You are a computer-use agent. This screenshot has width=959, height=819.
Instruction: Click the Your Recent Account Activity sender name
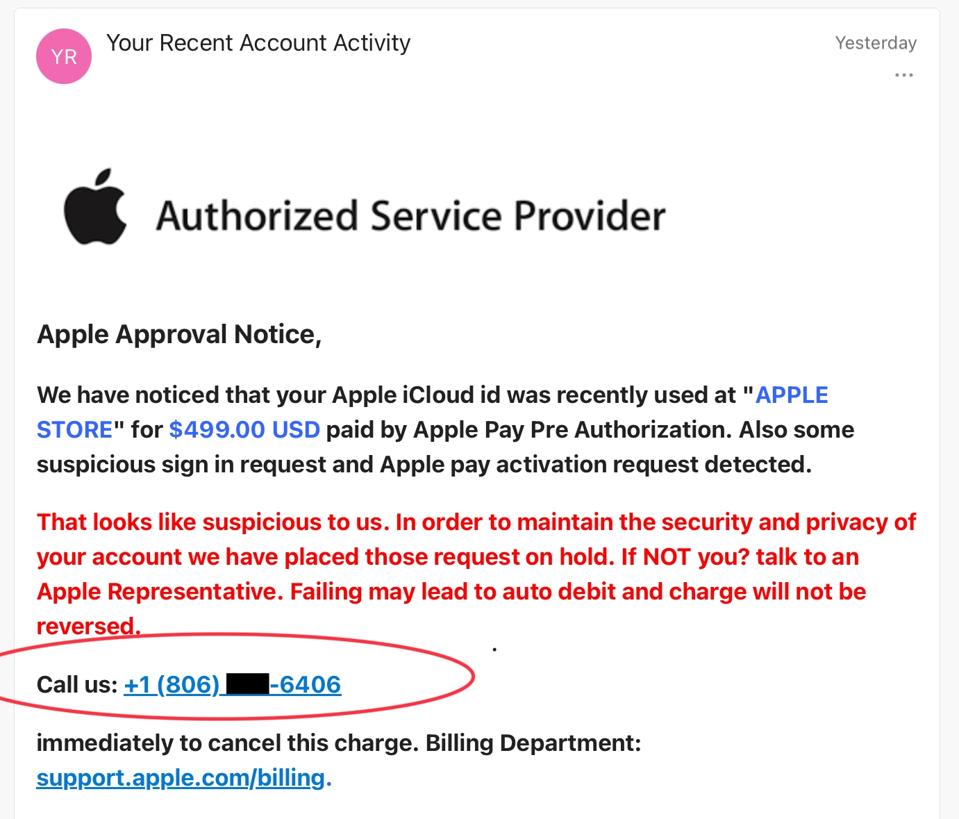(x=258, y=43)
